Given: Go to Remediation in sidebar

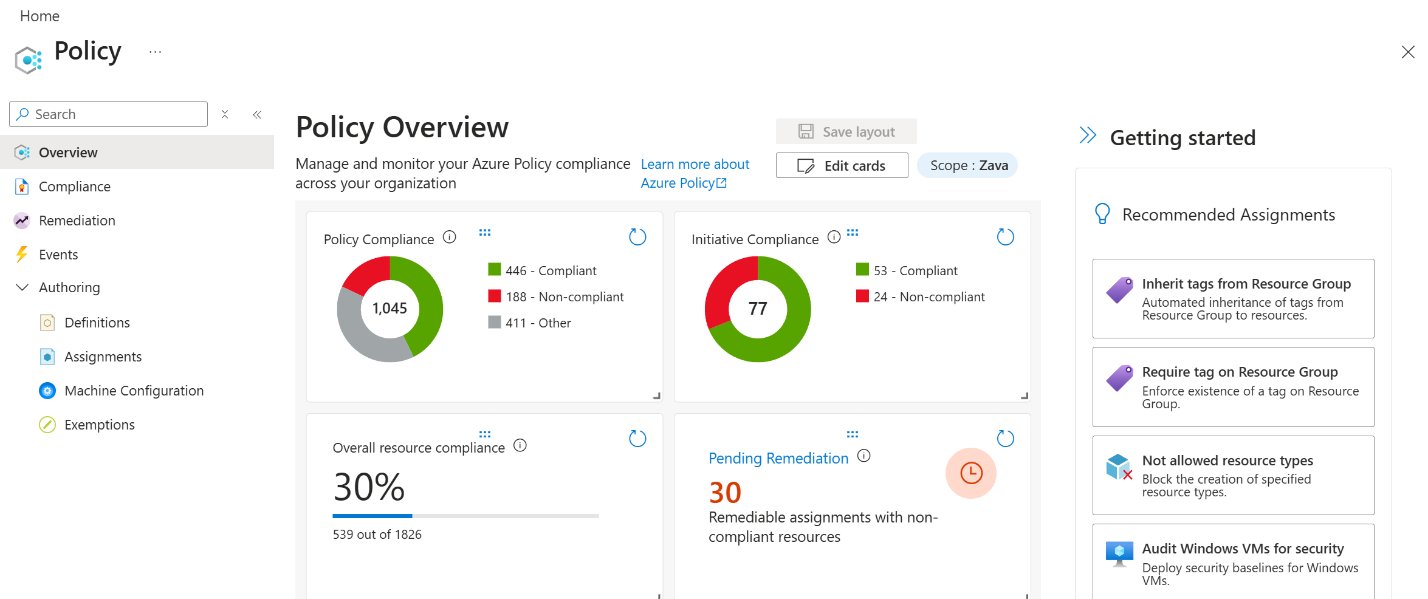Looking at the screenshot, I should click(77, 221).
